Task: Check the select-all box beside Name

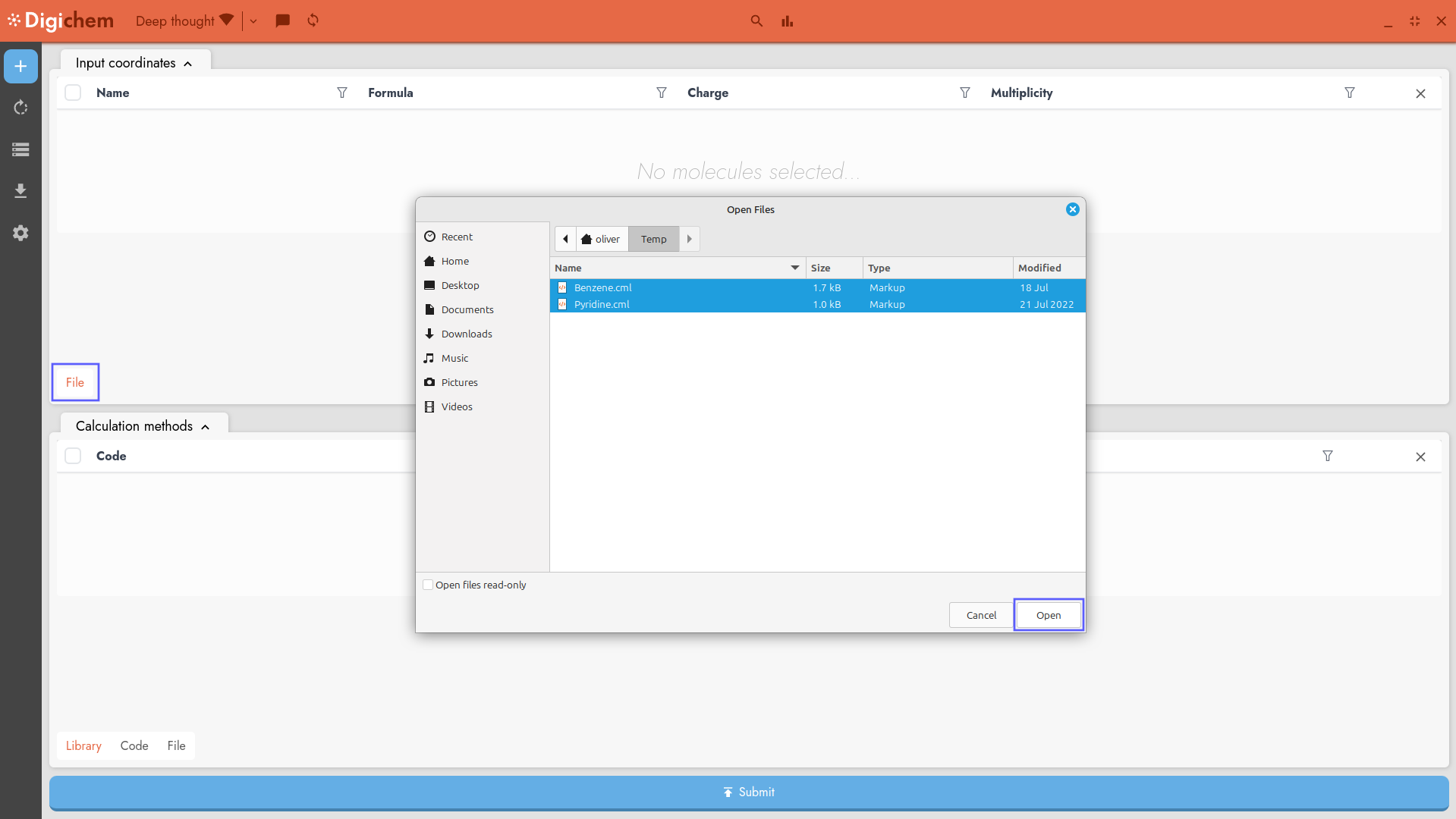Action: coord(72,93)
